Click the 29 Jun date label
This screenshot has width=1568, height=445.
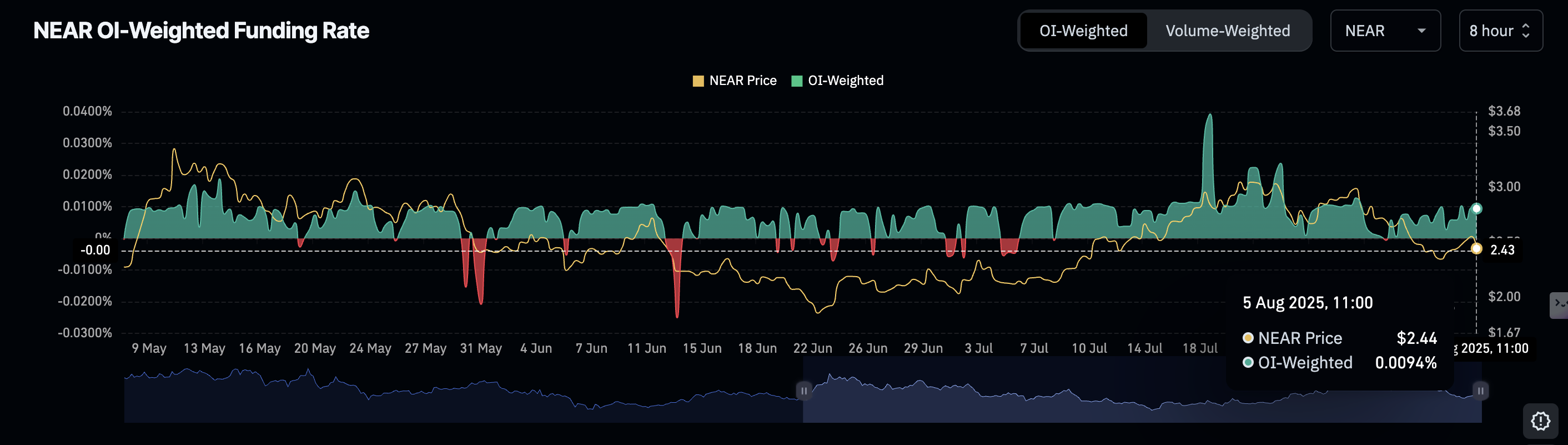tap(923, 348)
